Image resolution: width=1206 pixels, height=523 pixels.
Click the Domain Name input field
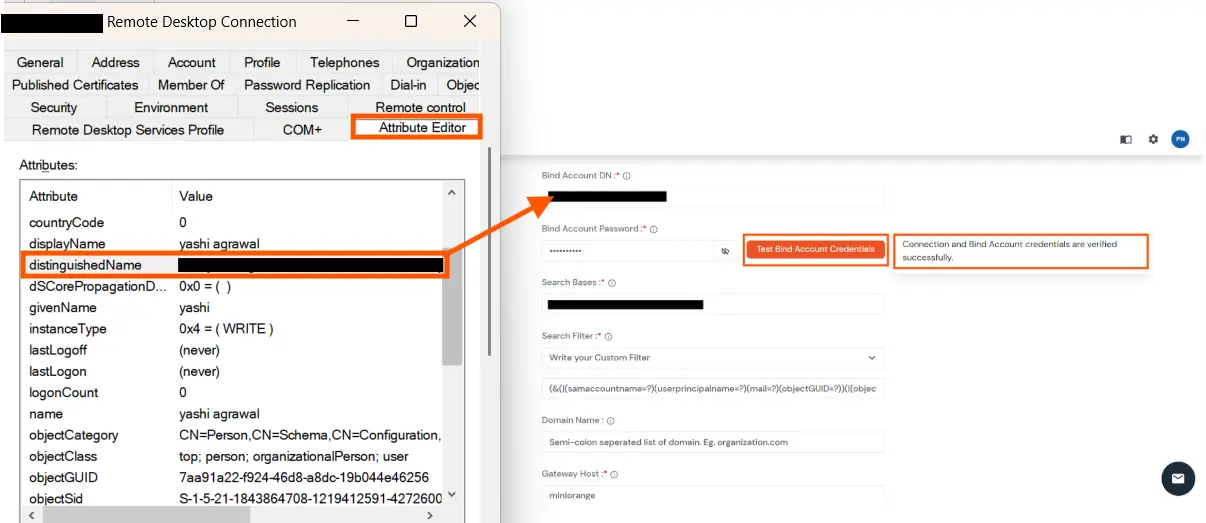click(x=712, y=441)
